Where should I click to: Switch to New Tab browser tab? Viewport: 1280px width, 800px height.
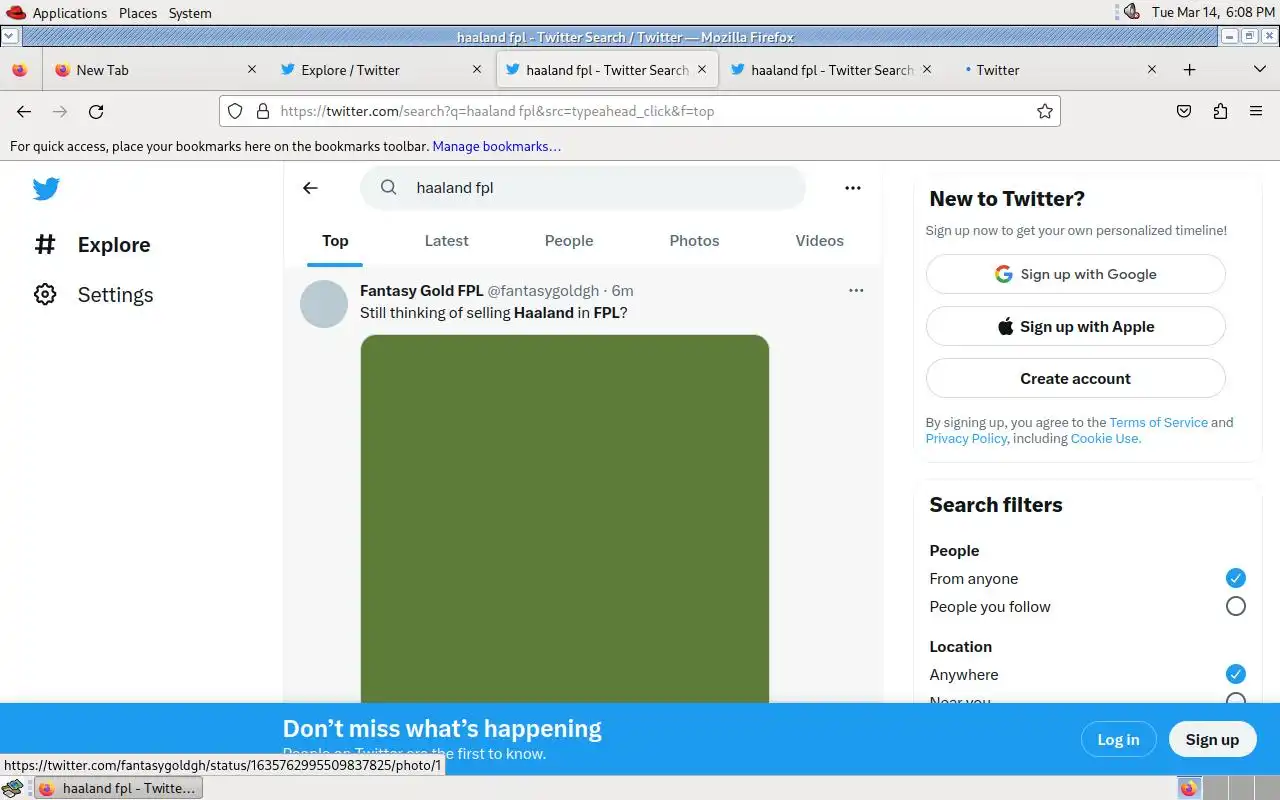pyautogui.click(x=155, y=70)
